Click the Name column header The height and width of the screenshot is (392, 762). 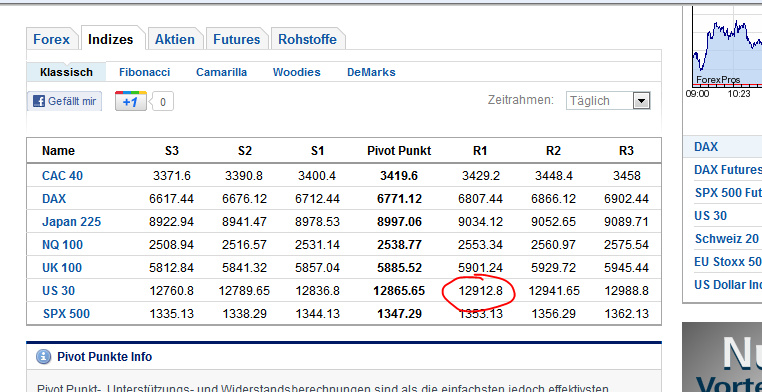click(58, 151)
